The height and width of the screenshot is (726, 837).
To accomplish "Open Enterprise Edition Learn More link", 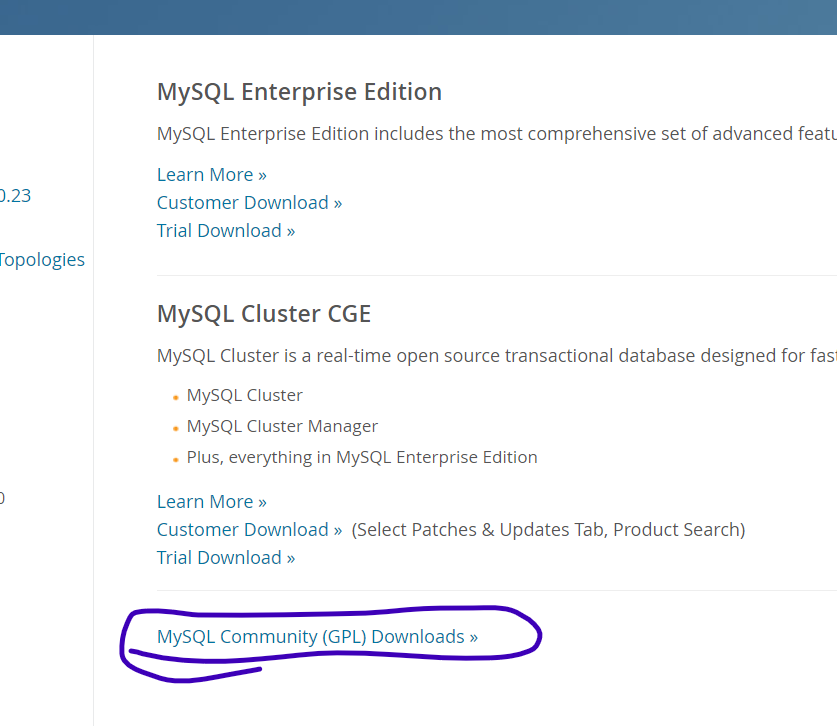I will [x=211, y=175].
